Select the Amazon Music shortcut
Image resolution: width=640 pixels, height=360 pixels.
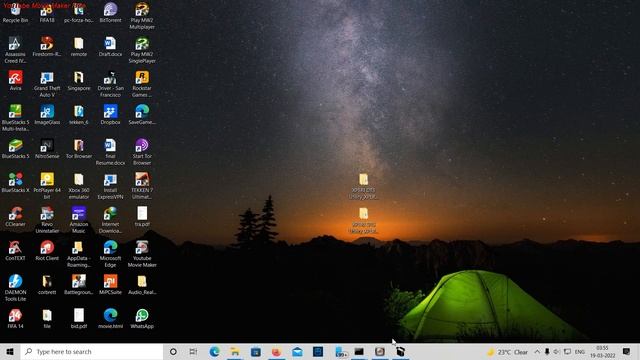79,220
